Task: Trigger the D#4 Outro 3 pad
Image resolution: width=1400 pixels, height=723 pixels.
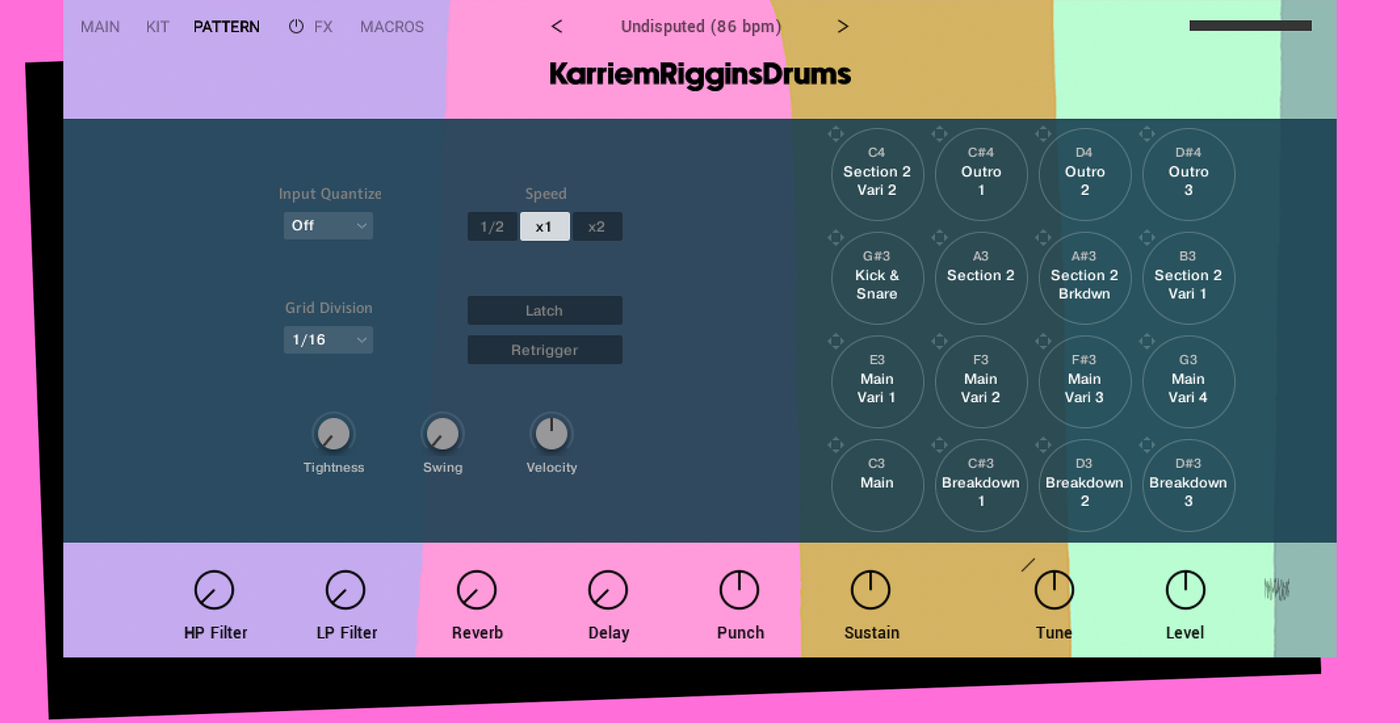Action: 1189,175
